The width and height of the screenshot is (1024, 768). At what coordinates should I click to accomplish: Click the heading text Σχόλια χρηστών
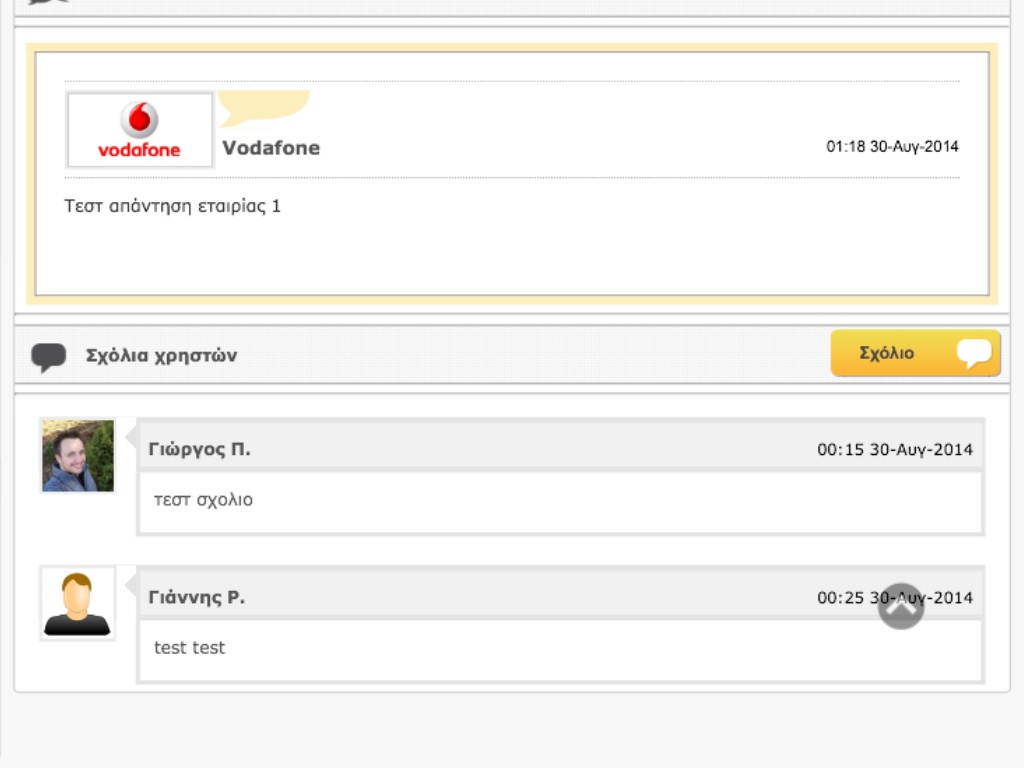click(x=161, y=356)
